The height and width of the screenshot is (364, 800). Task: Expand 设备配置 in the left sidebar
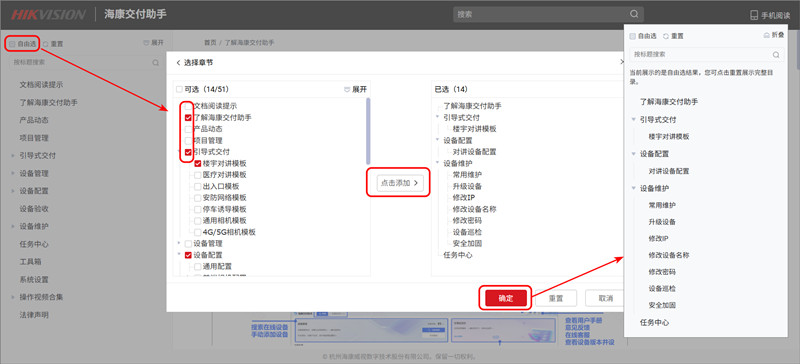(13, 191)
